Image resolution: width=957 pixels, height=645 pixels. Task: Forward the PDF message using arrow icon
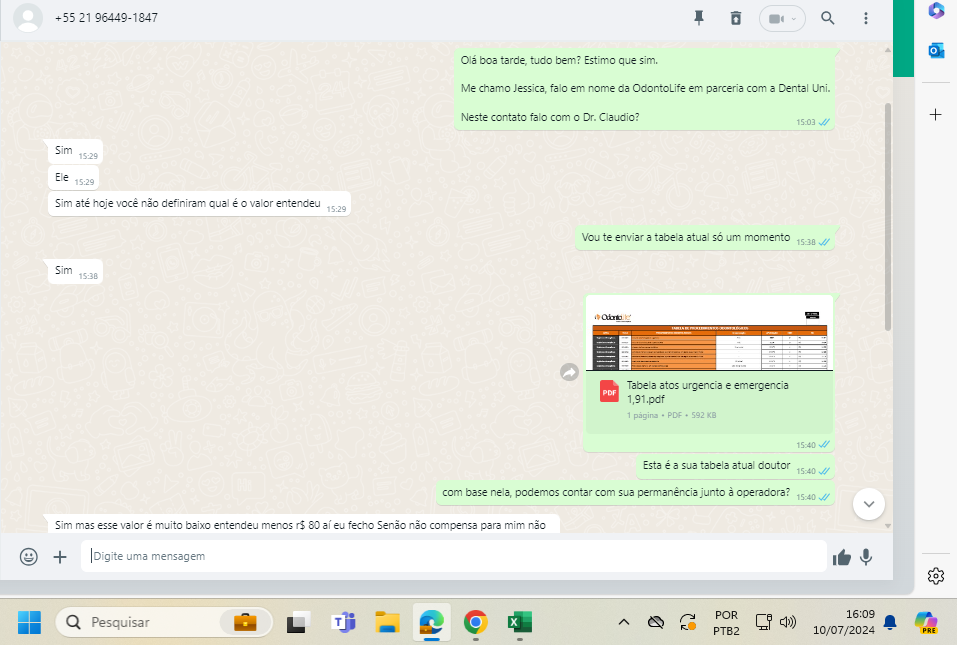[x=569, y=372]
